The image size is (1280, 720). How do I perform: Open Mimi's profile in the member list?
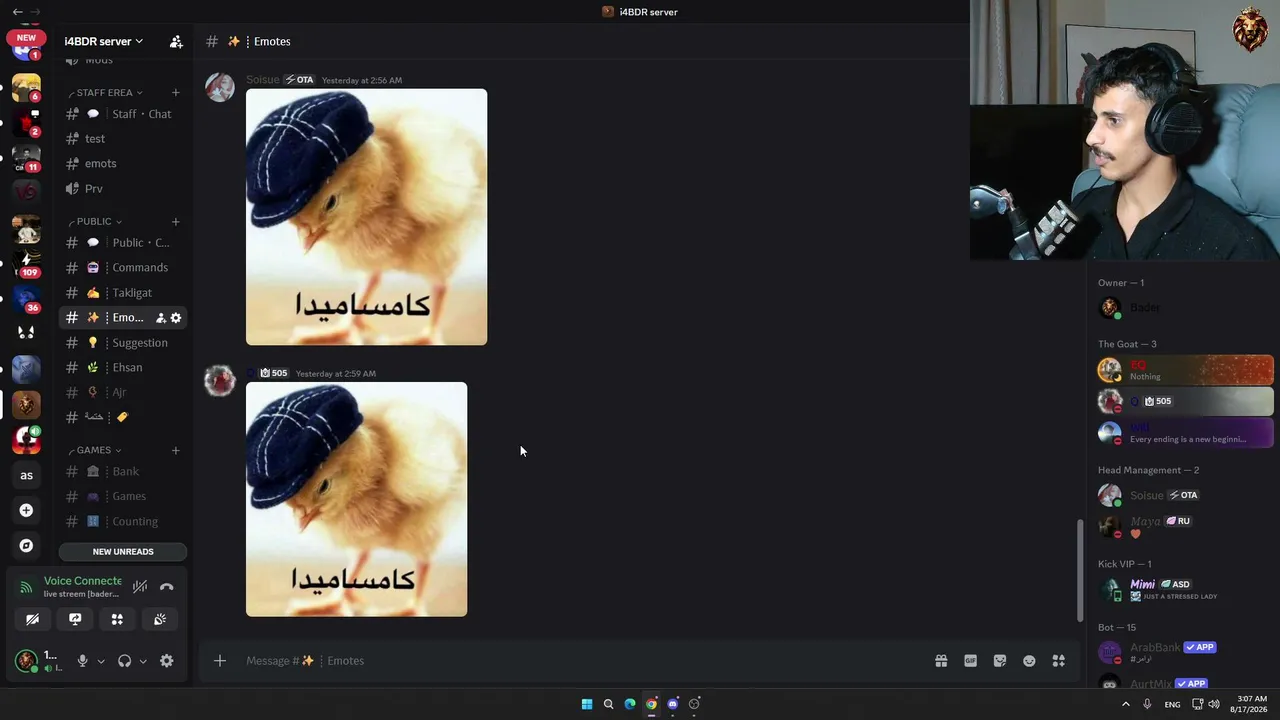[x=1185, y=590]
